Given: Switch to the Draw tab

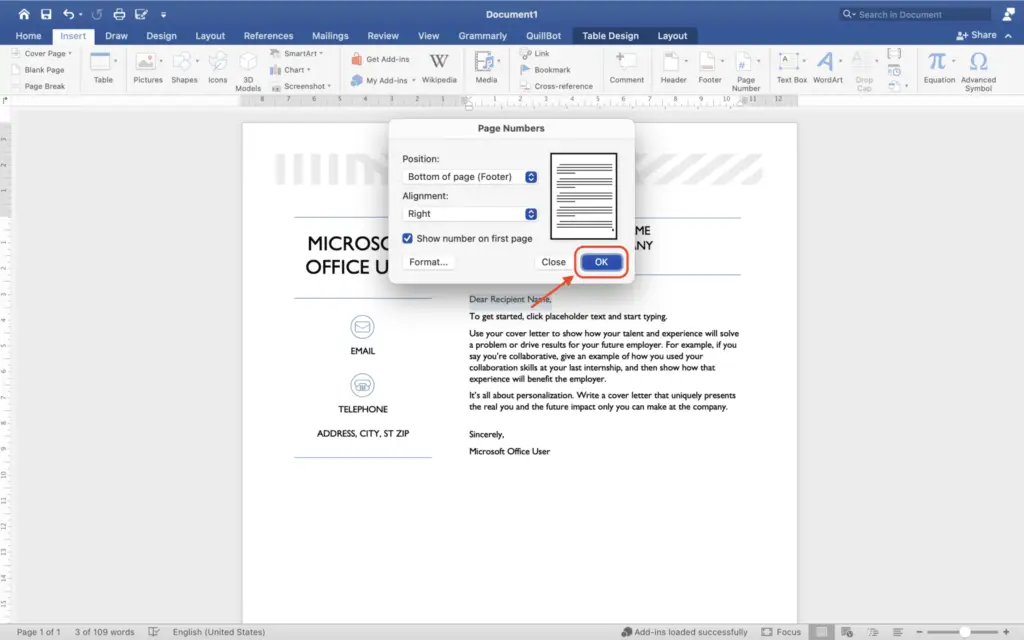Looking at the screenshot, I should coord(116,36).
